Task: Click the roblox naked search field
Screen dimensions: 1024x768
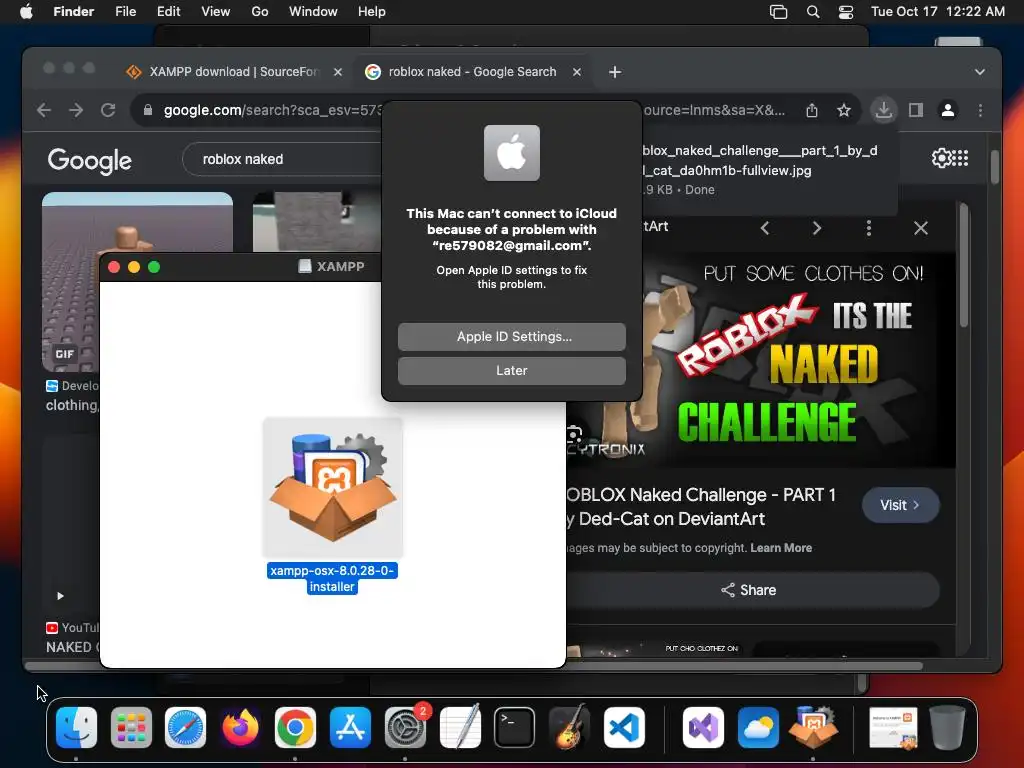Action: pos(284,159)
